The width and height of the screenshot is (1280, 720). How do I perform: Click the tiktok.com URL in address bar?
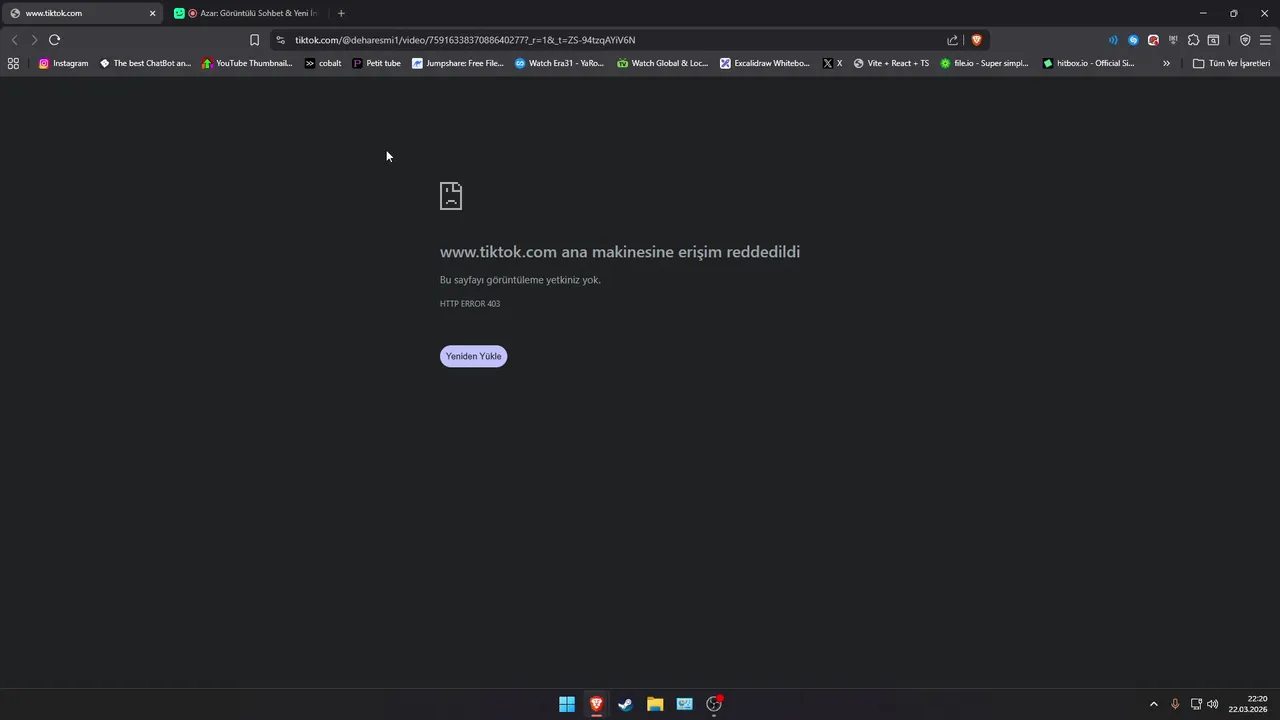click(465, 40)
